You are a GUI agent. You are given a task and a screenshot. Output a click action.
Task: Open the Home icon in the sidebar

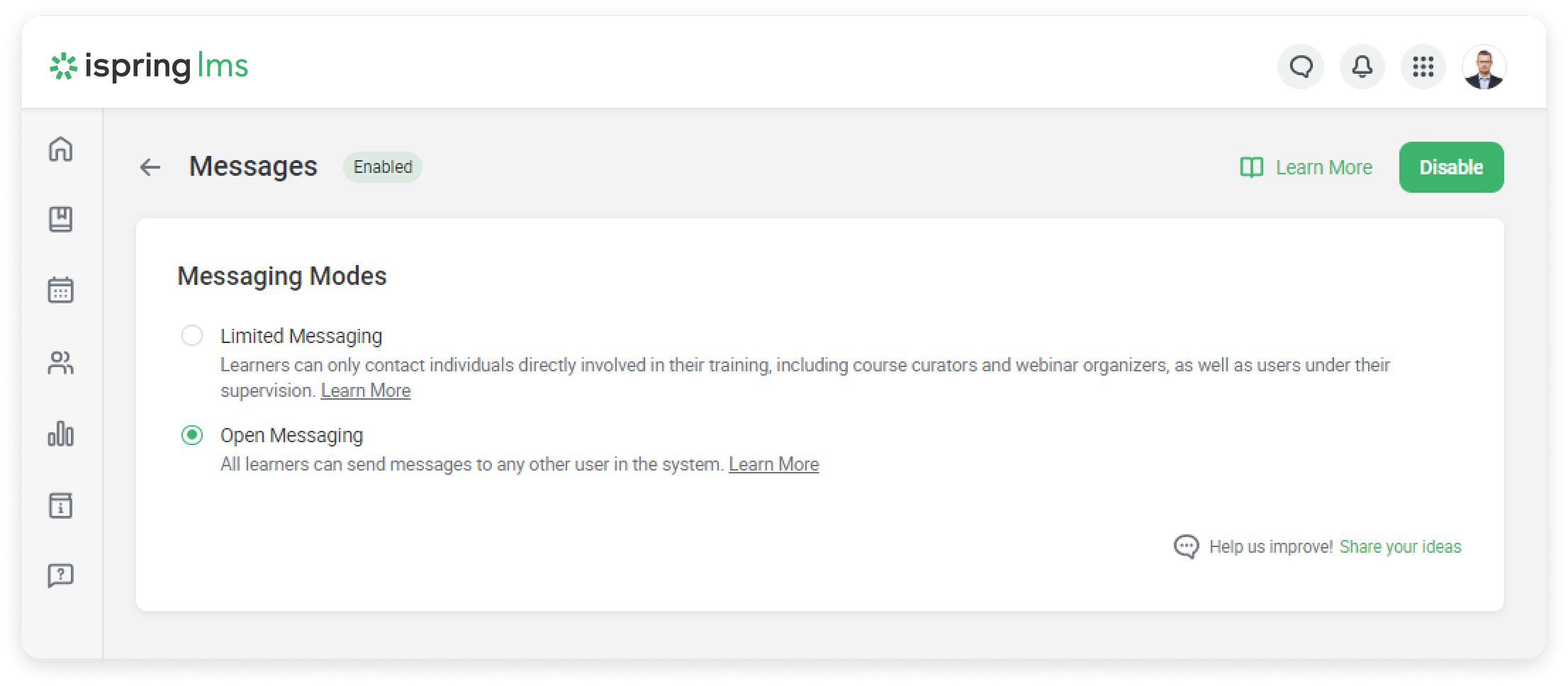[x=61, y=149]
